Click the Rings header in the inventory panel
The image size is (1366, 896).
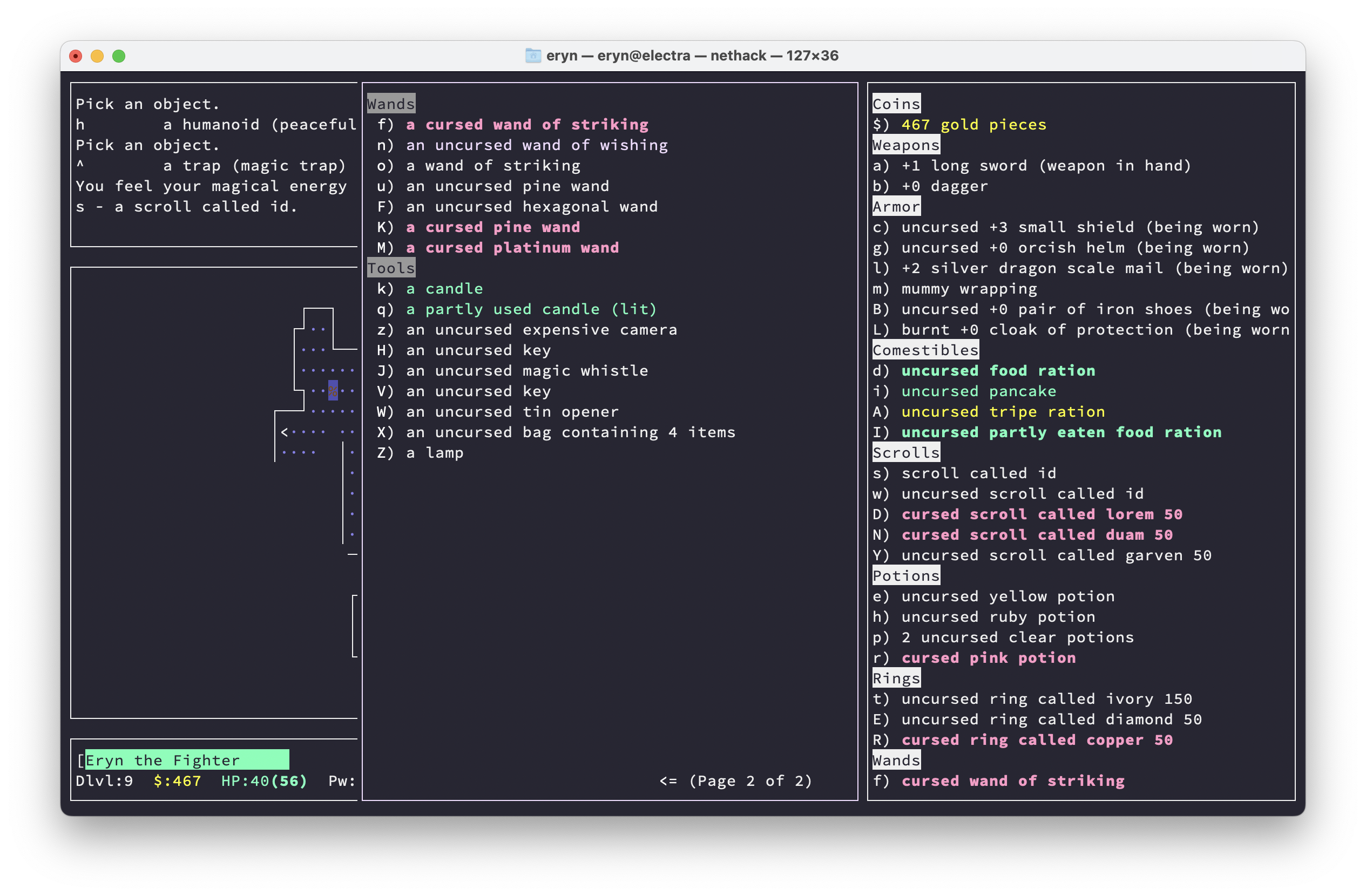tap(896, 678)
